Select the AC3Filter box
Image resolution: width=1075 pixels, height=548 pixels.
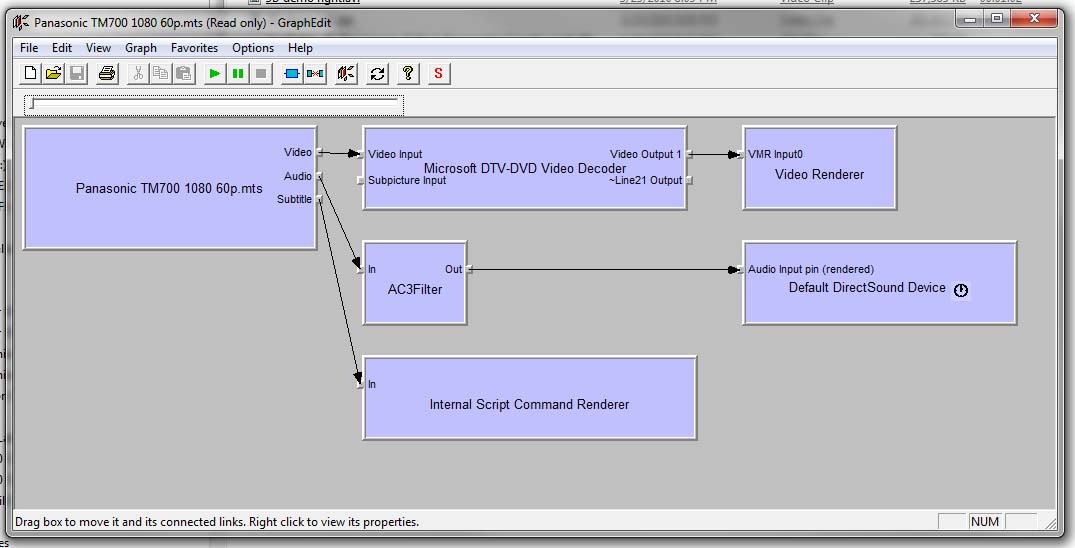415,283
